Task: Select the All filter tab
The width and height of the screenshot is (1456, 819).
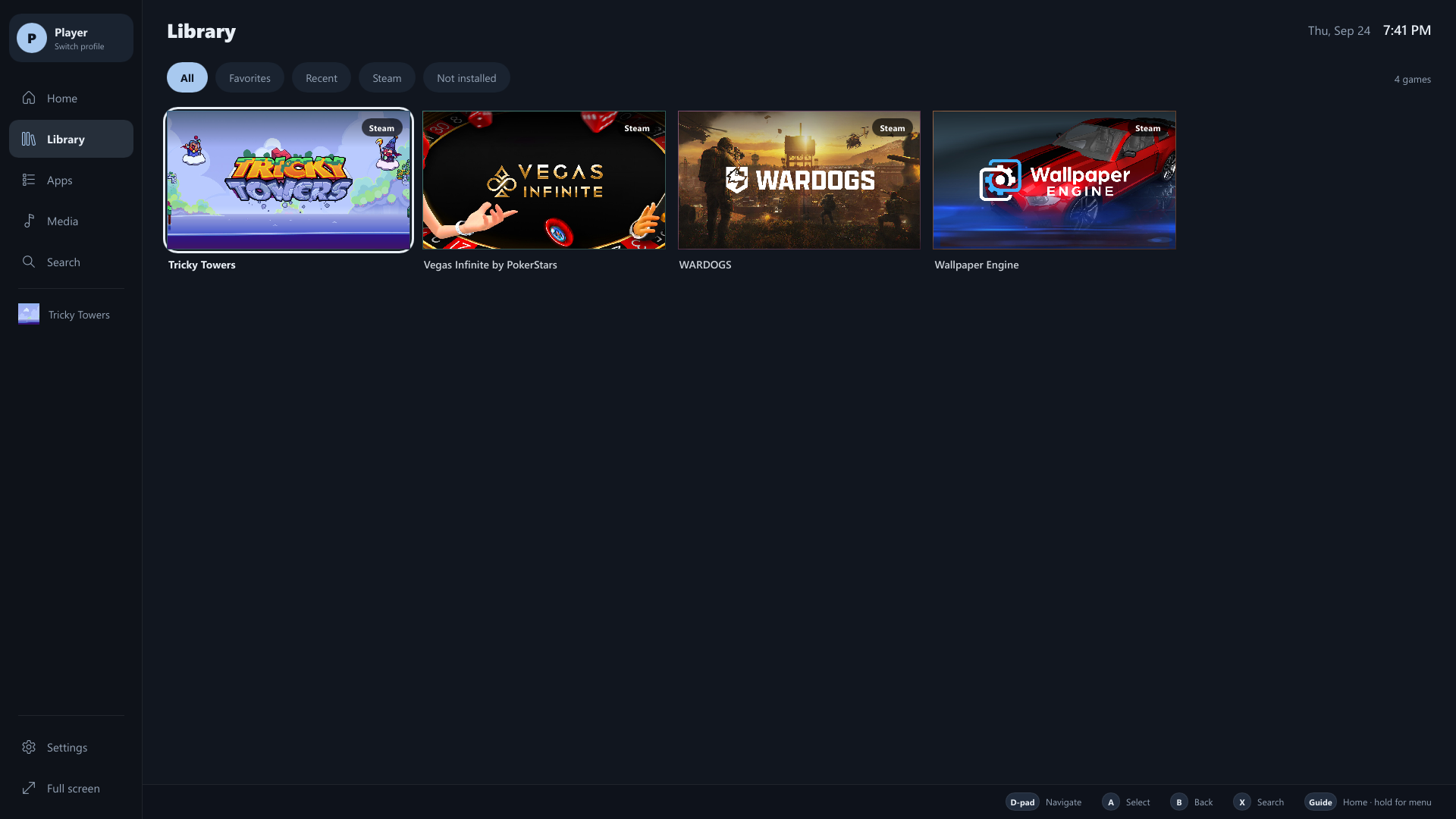Action: point(187,77)
